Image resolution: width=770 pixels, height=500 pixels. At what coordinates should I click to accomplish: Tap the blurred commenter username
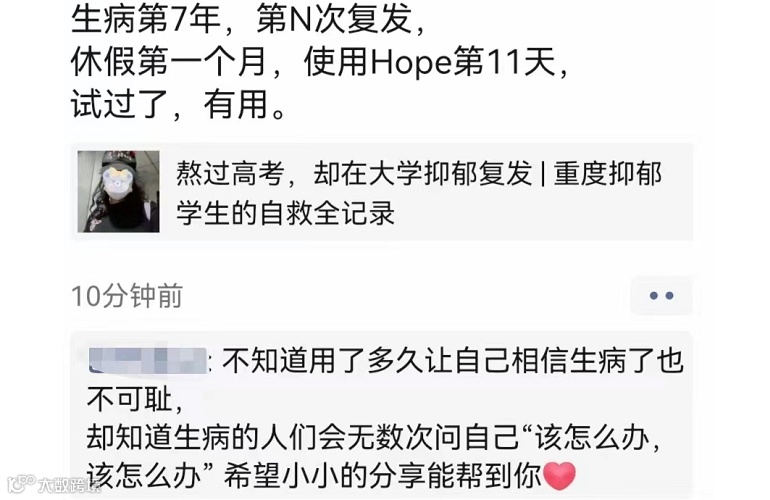tap(148, 361)
